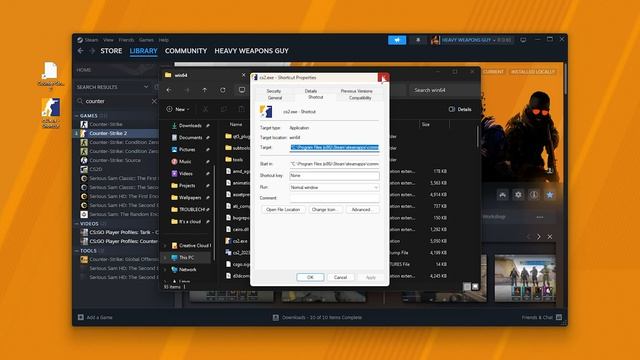The height and width of the screenshot is (360, 640).
Task: Close the win64 Explorer tab
Action: (244, 75)
